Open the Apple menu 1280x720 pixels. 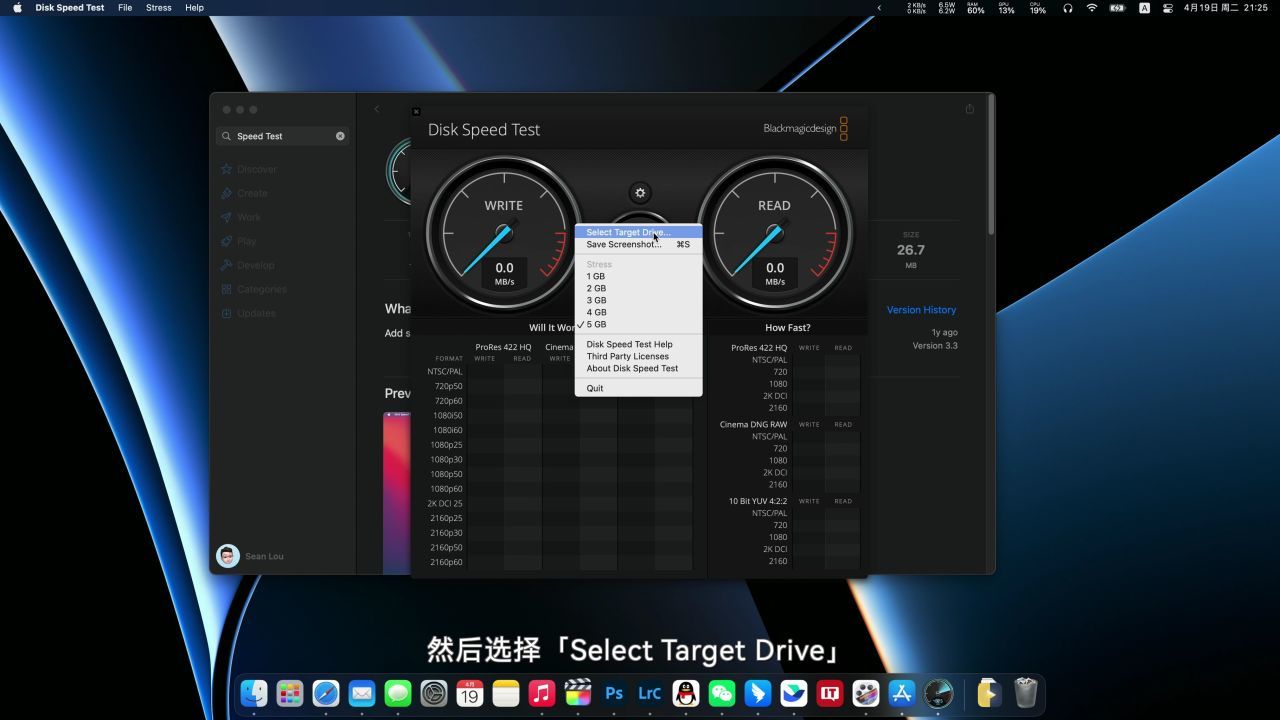17,8
